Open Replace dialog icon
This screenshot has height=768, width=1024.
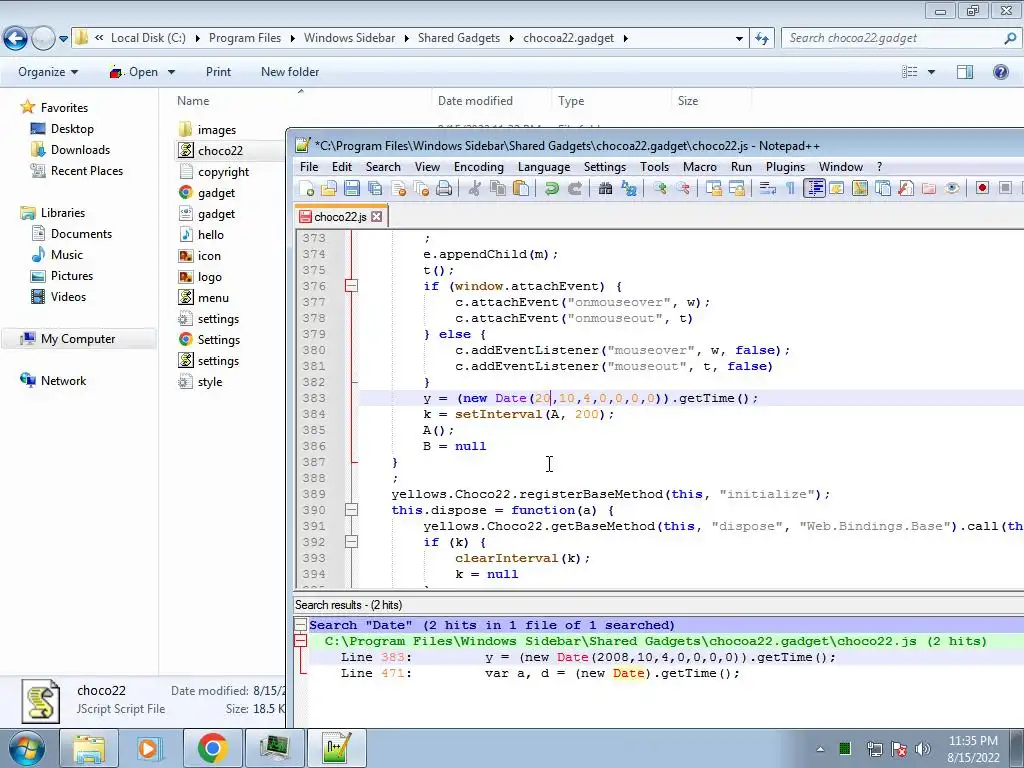point(629,189)
